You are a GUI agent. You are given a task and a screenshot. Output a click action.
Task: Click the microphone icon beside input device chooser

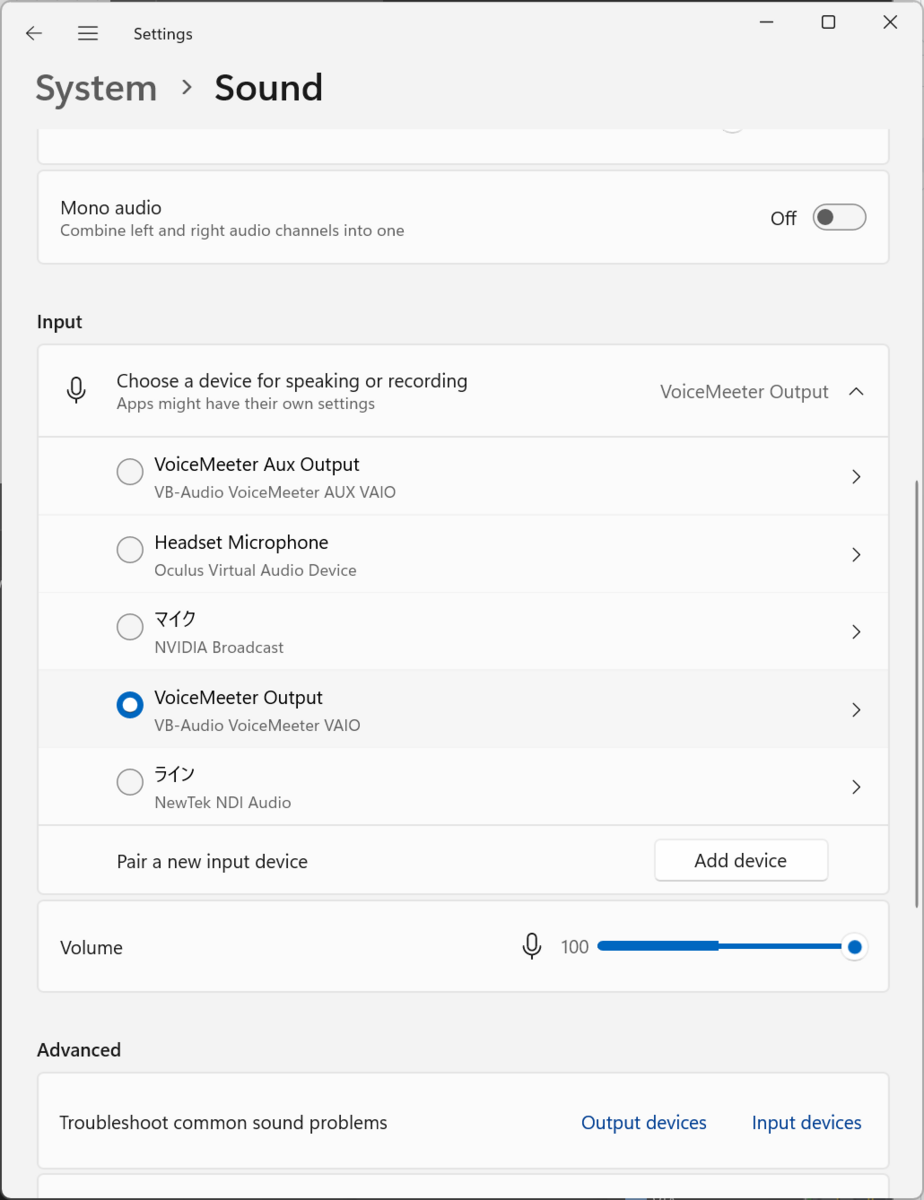pos(76,391)
